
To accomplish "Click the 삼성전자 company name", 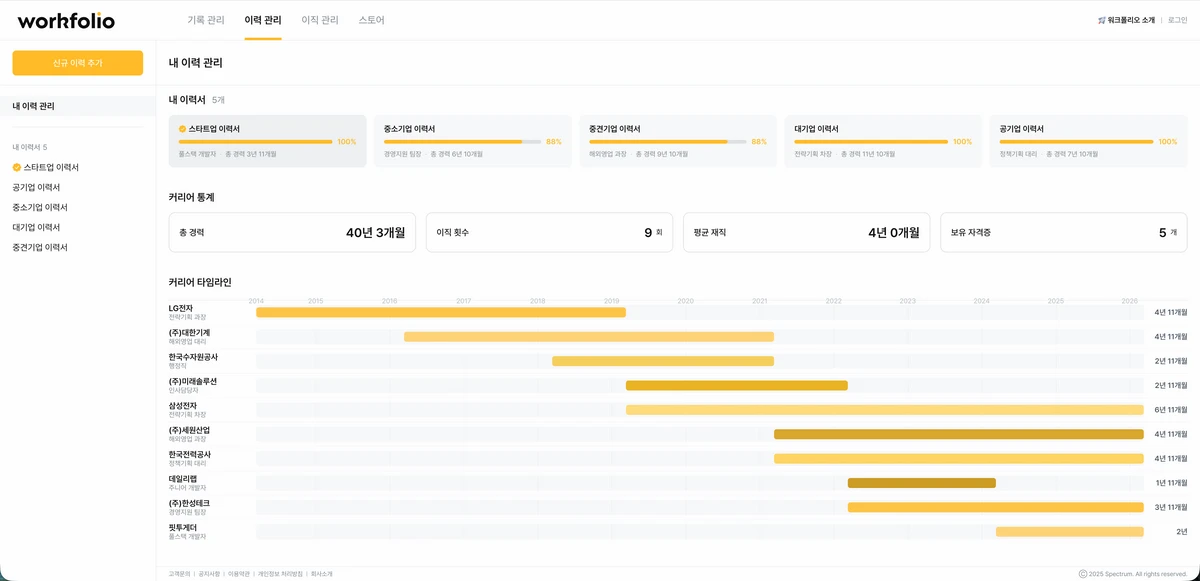I will pos(183,405).
